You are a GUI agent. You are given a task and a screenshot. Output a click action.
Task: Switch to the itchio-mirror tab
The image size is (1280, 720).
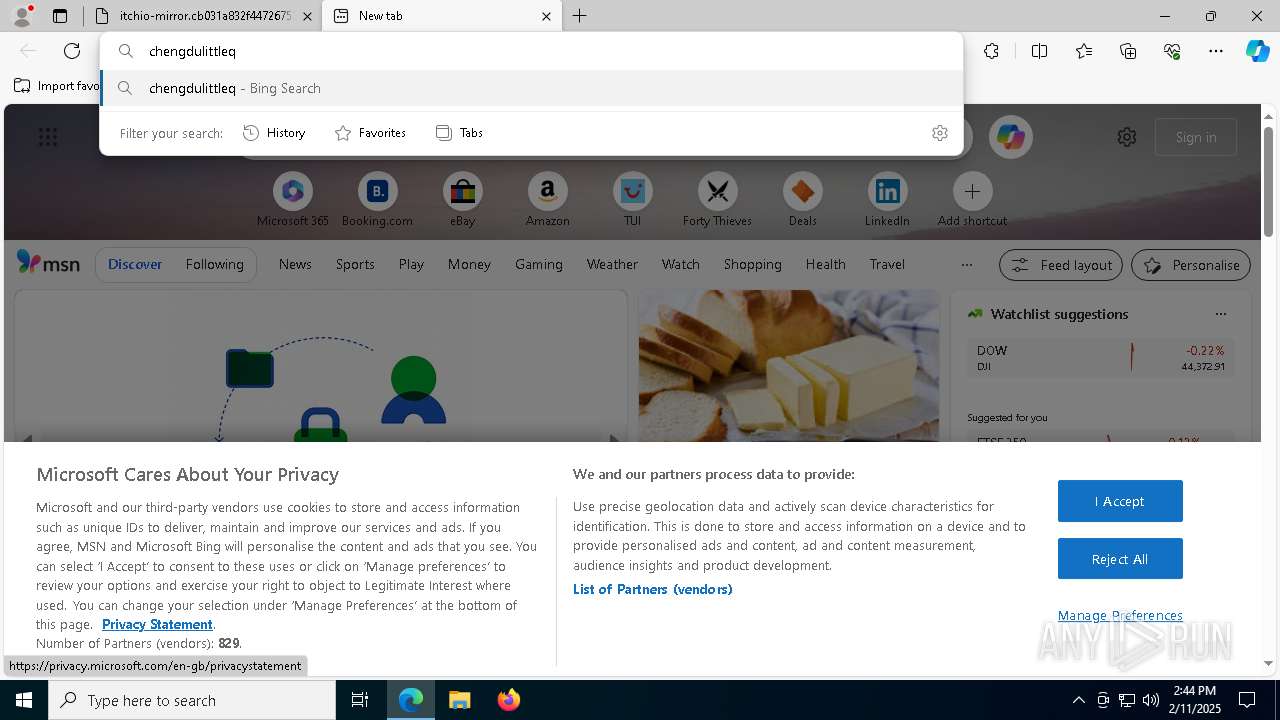pyautogui.click(x=195, y=16)
